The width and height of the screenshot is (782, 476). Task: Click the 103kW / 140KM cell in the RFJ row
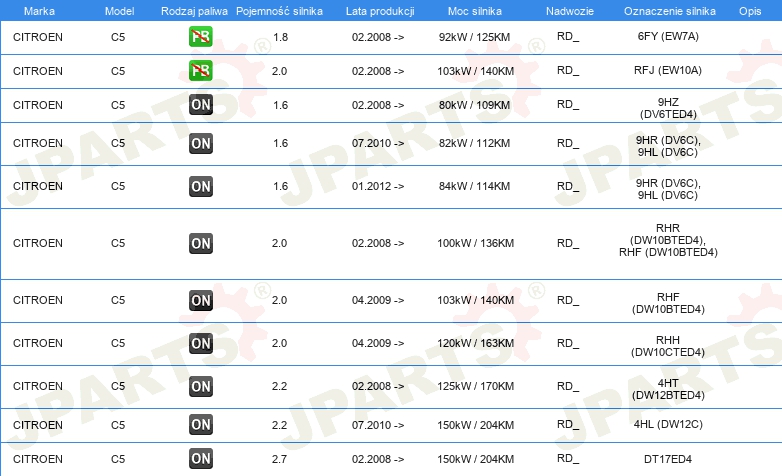coord(476,71)
